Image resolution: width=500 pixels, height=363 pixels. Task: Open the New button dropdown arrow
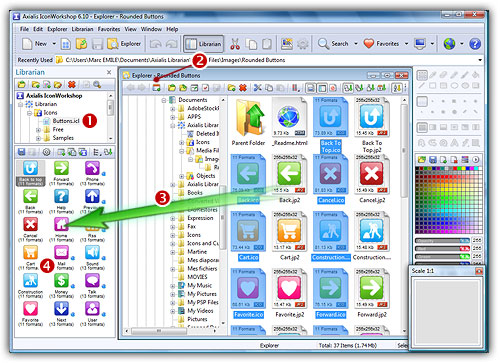click(54, 44)
